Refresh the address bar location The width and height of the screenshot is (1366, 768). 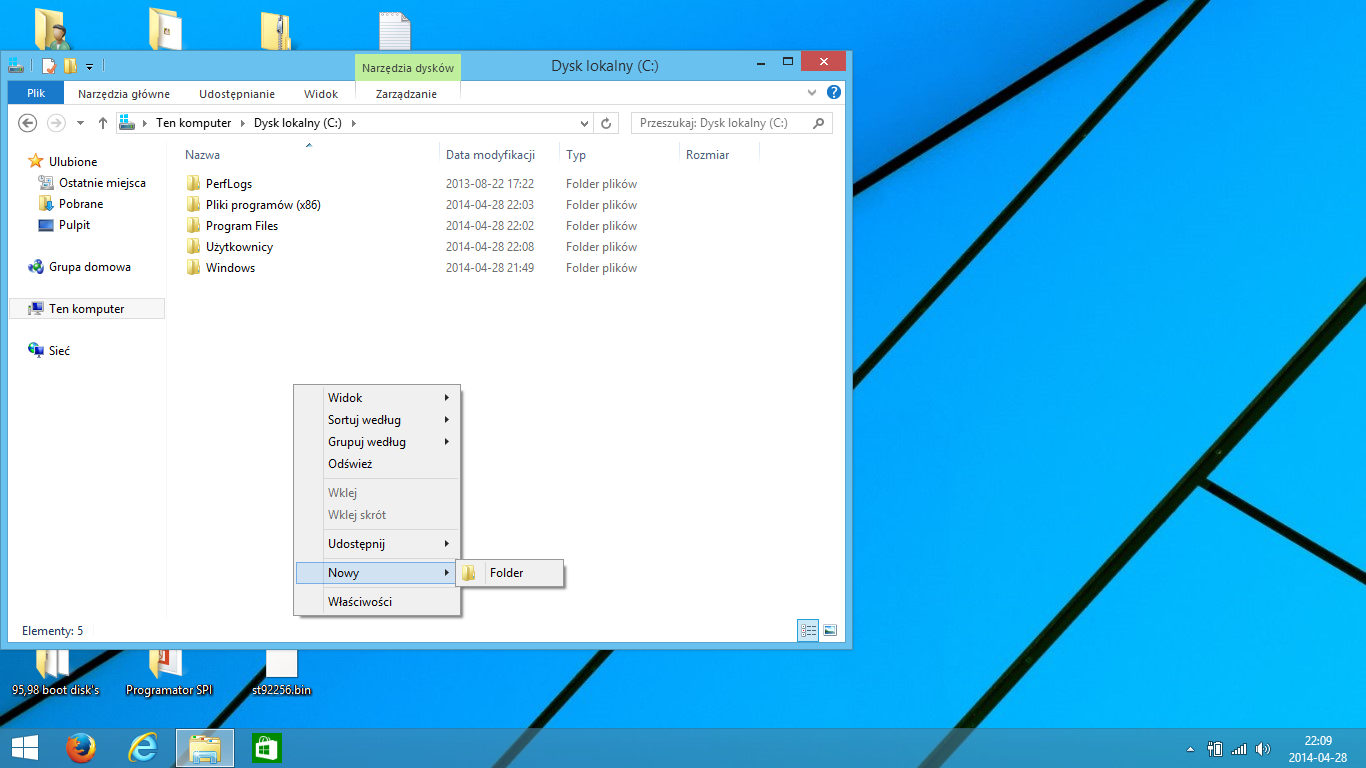[605, 123]
